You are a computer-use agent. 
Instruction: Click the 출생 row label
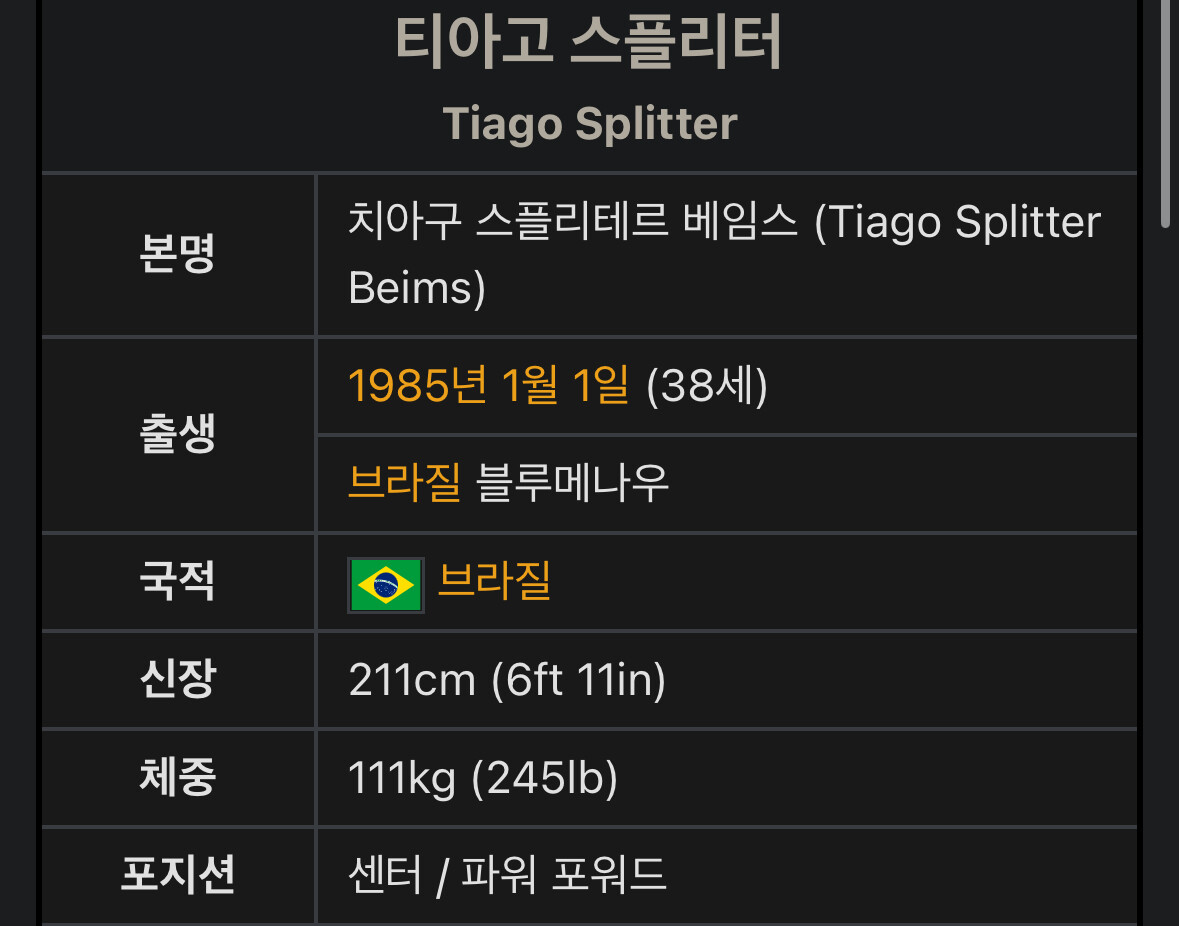[177, 434]
